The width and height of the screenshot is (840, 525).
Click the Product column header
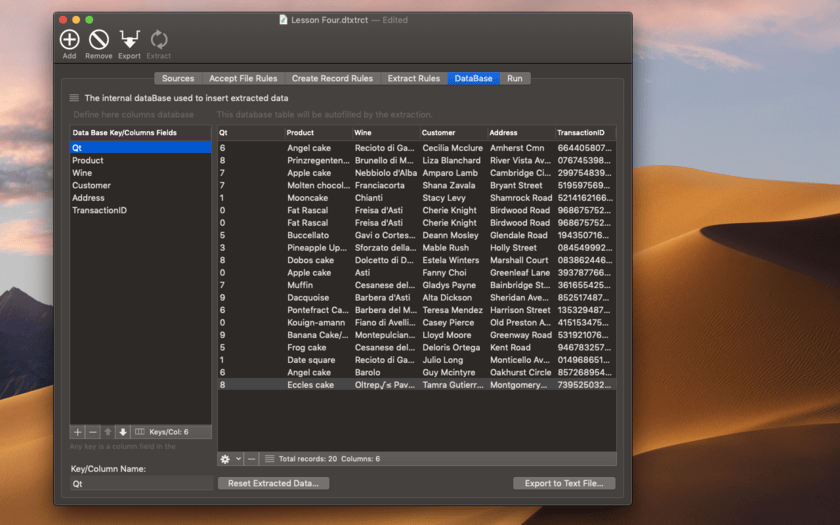[x=318, y=133]
